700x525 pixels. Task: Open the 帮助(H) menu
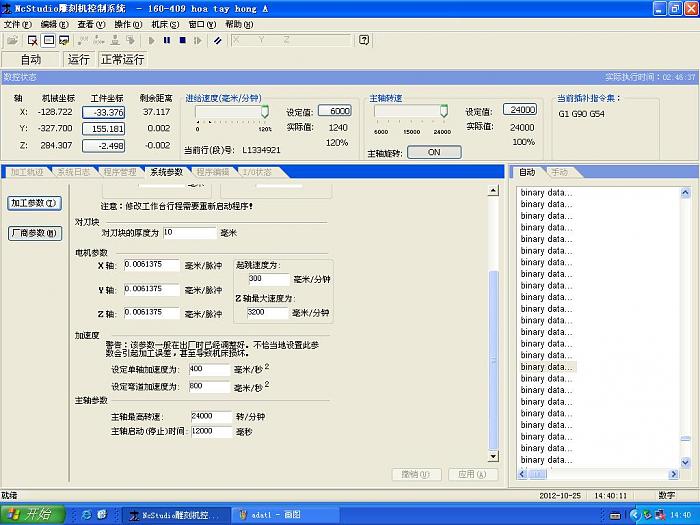click(239, 25)
